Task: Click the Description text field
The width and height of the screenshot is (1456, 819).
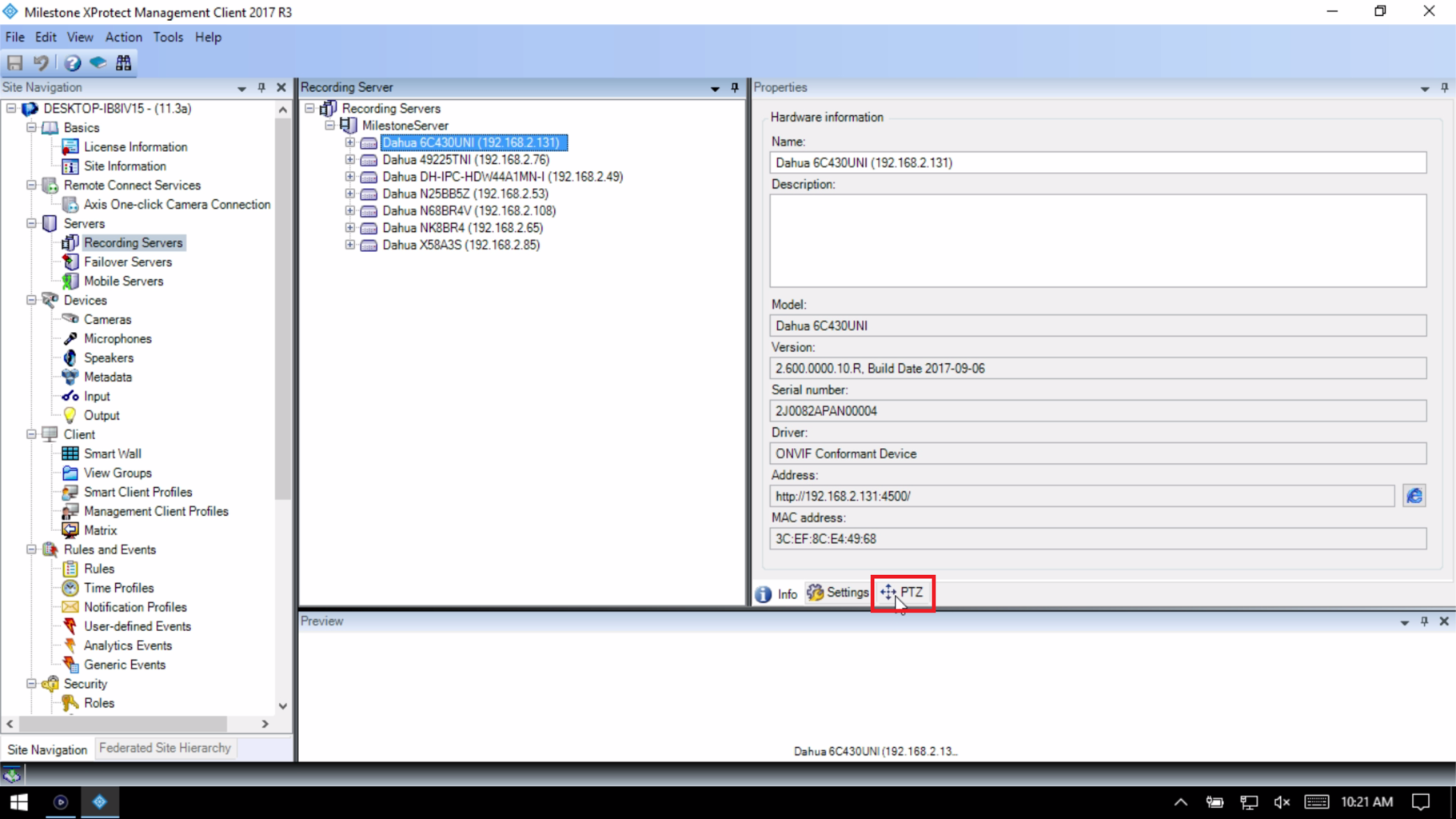Action: pyautogui.click(x=1098, y=241)
